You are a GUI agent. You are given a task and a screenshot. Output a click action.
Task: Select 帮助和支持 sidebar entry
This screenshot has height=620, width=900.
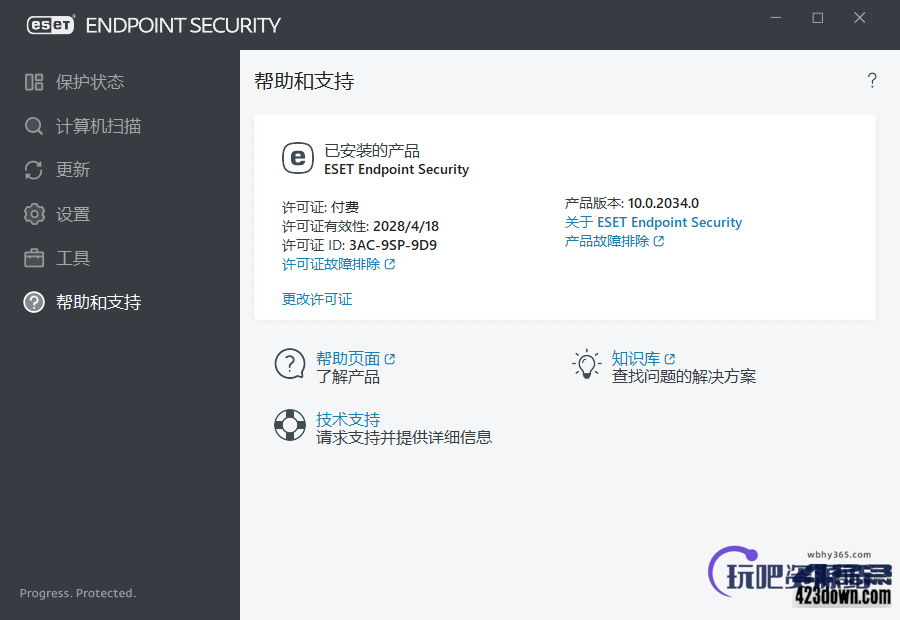click(98, 302)
